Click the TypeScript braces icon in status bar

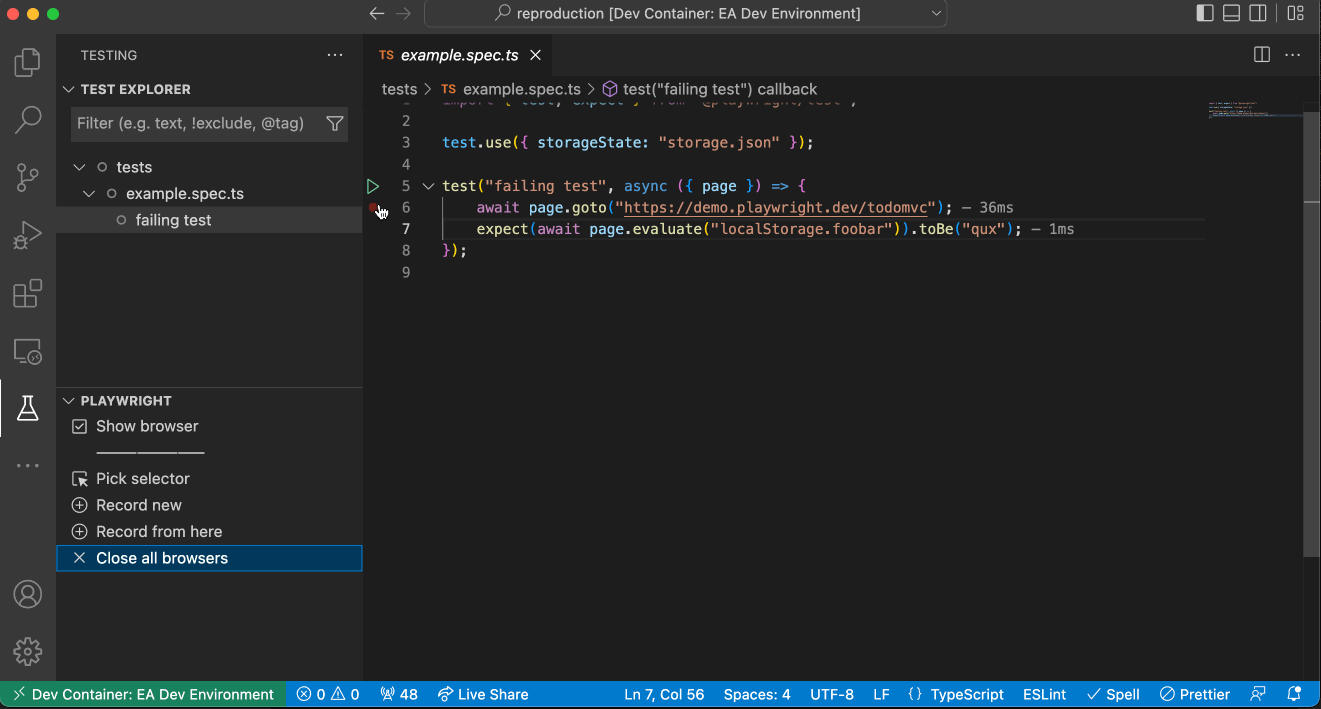coord(914,694)
